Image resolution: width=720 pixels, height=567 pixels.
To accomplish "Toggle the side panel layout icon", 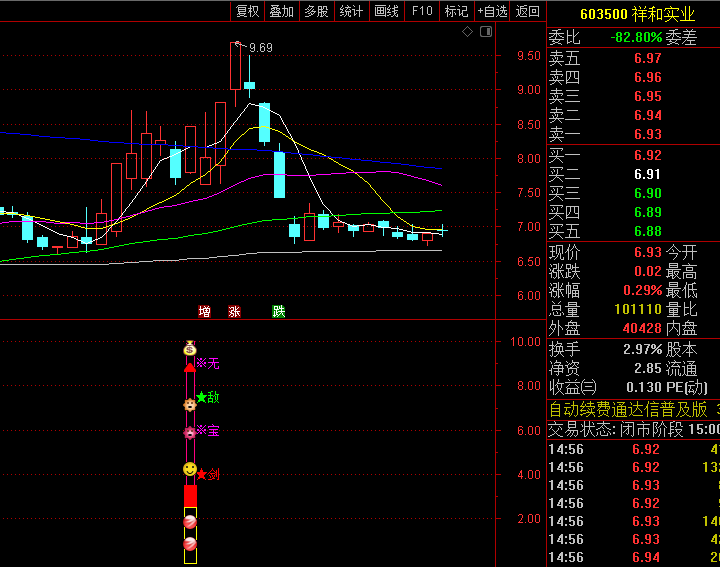I will click(486, 32).
